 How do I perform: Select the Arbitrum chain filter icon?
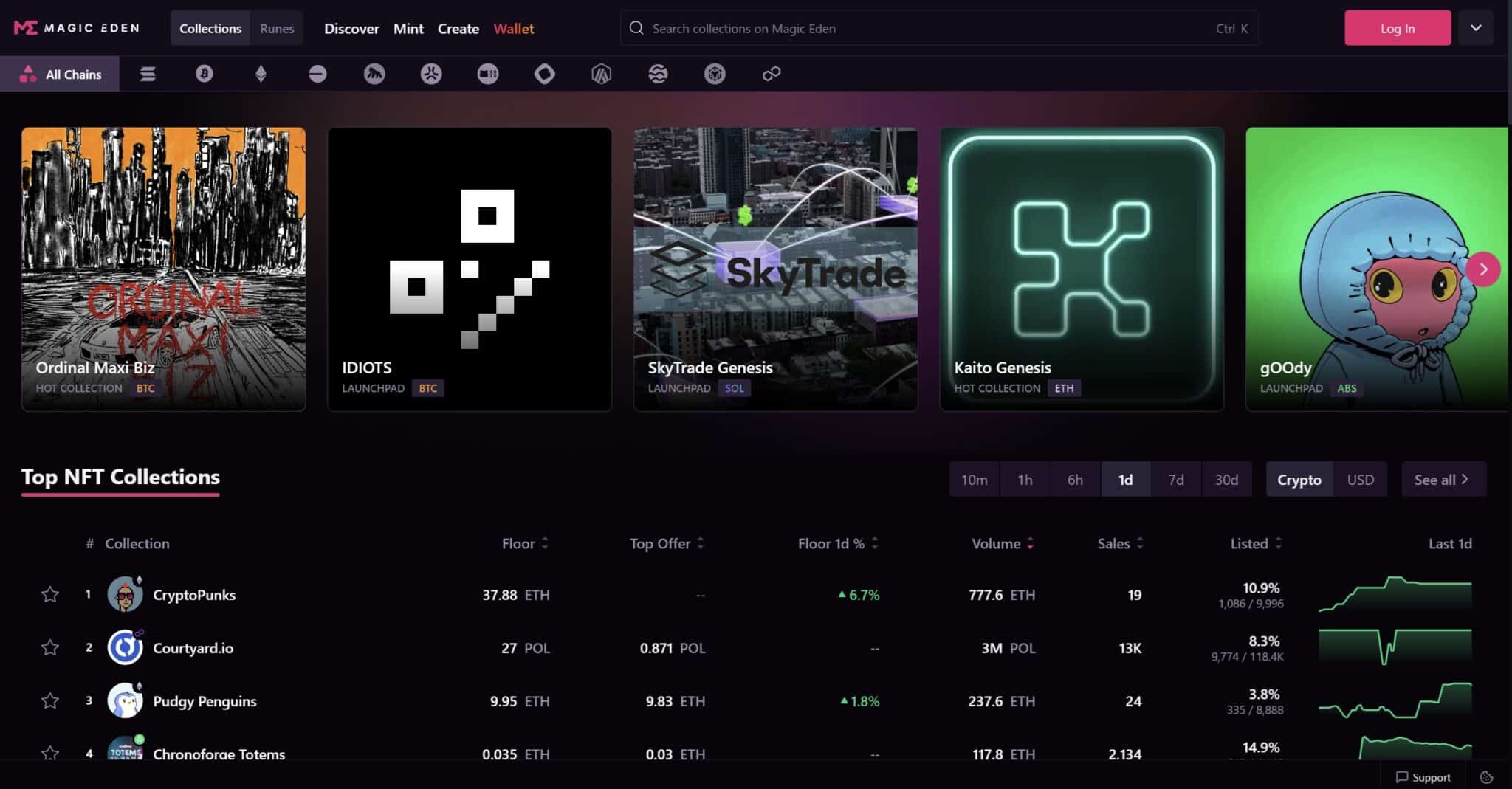pyautogui.click(x=600, y=74)
